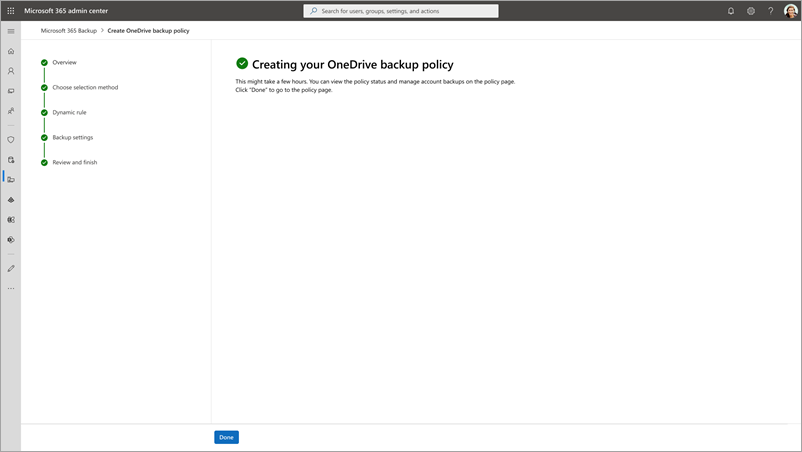Viewport: 802px width, 452px height.
Task: Open Users person icon in sidebar
Action: click(11, 71)
